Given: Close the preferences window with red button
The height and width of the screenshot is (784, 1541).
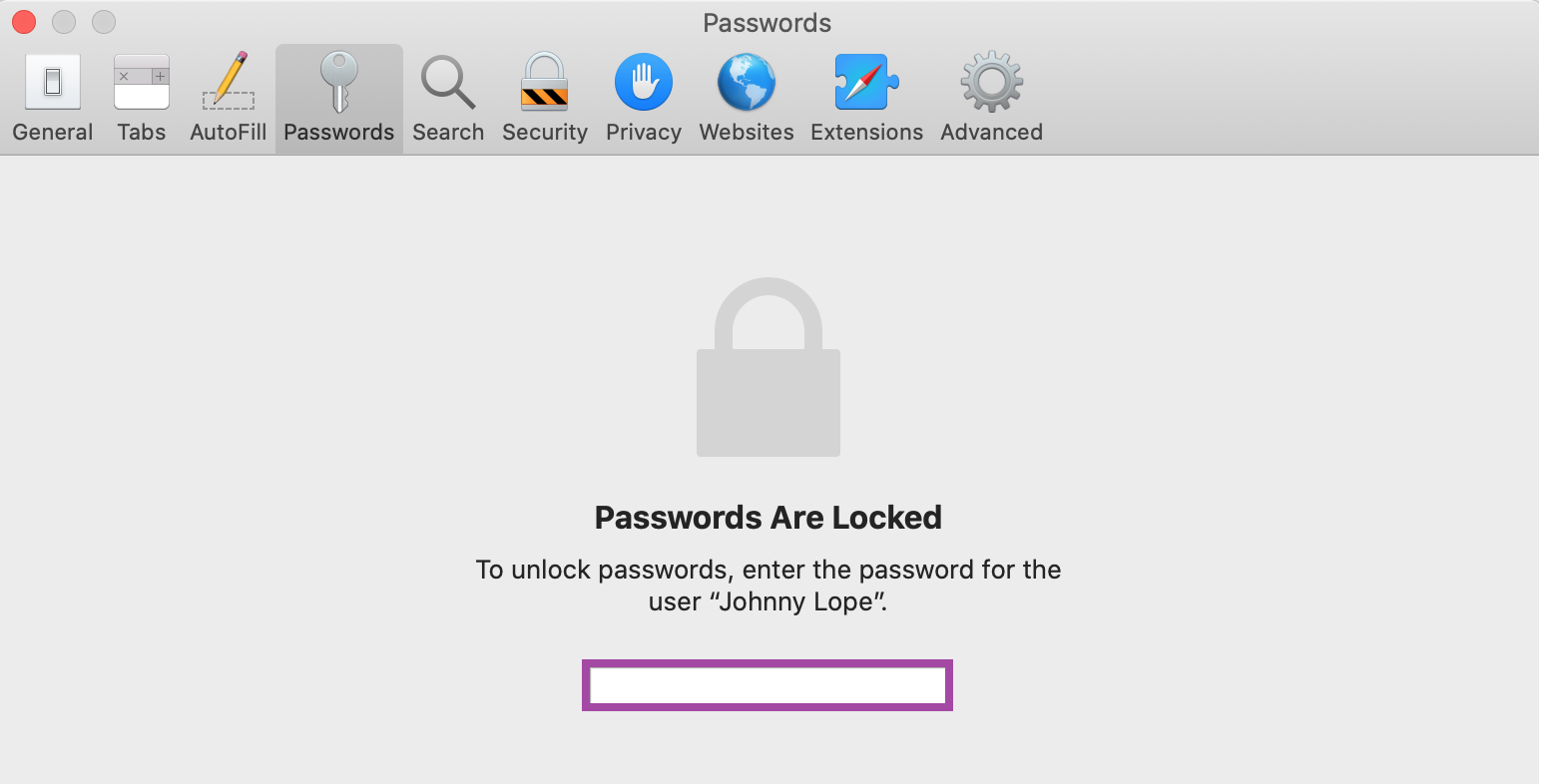Looking at the screenshot, I should tap(24, 21).
